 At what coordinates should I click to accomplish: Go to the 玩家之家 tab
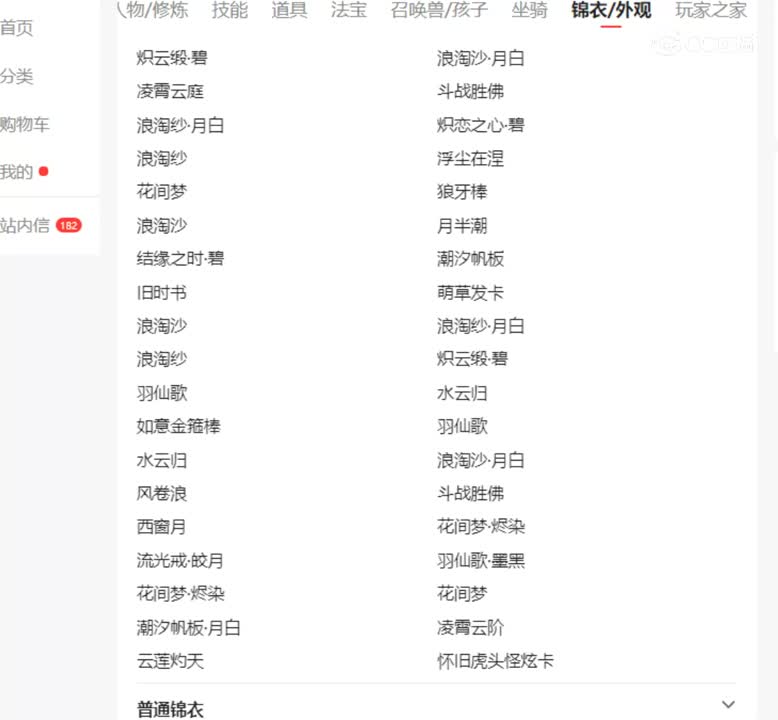[711, 10]
